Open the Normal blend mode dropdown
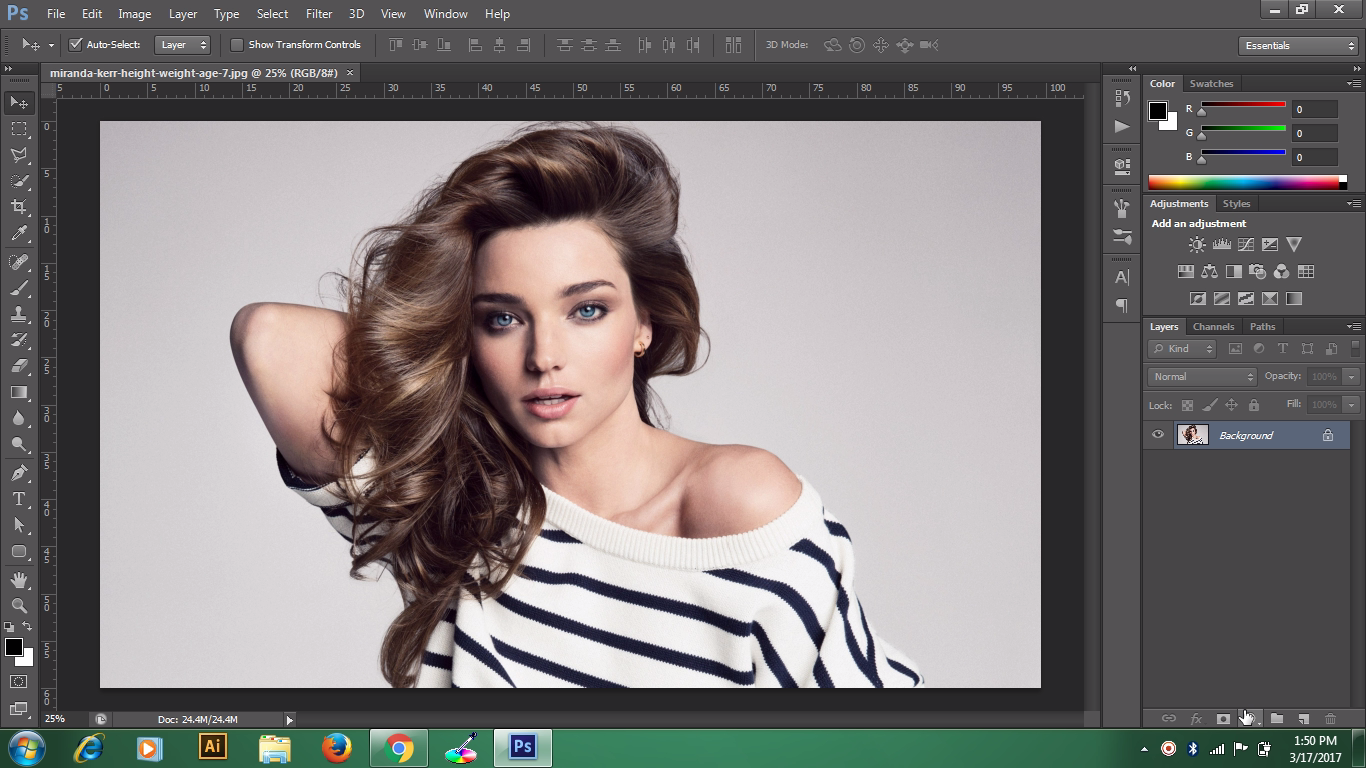Image resolution: width=1366 pixels, height=768 pixels. (1202, 377)
